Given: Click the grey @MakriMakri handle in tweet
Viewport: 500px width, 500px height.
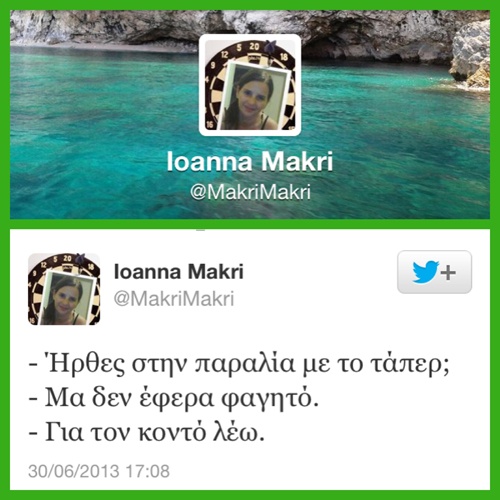Looking at the screenshot, I should pos(174,298).
